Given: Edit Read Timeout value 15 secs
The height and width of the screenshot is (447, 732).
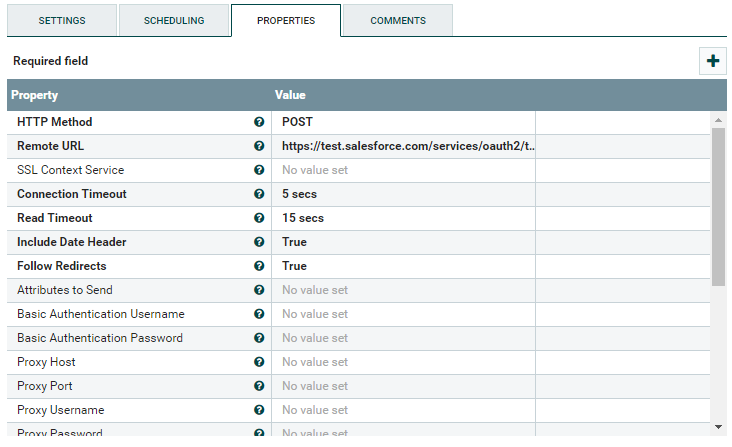Looking at the screenshot, I should tap(403, 218).
